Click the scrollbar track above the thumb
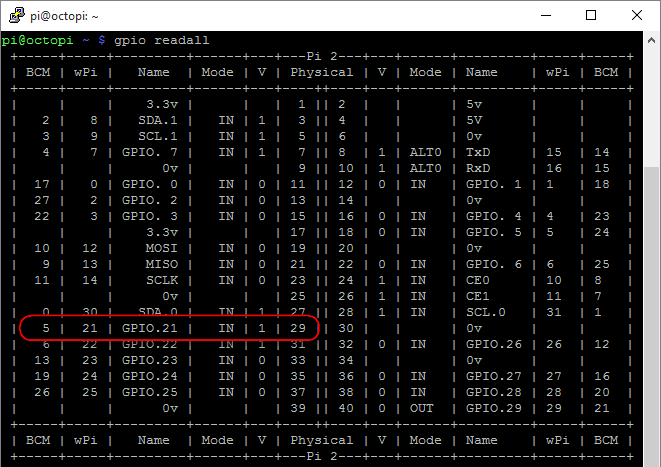The height and width of the screenshot is (467, 661). (651, 108)
